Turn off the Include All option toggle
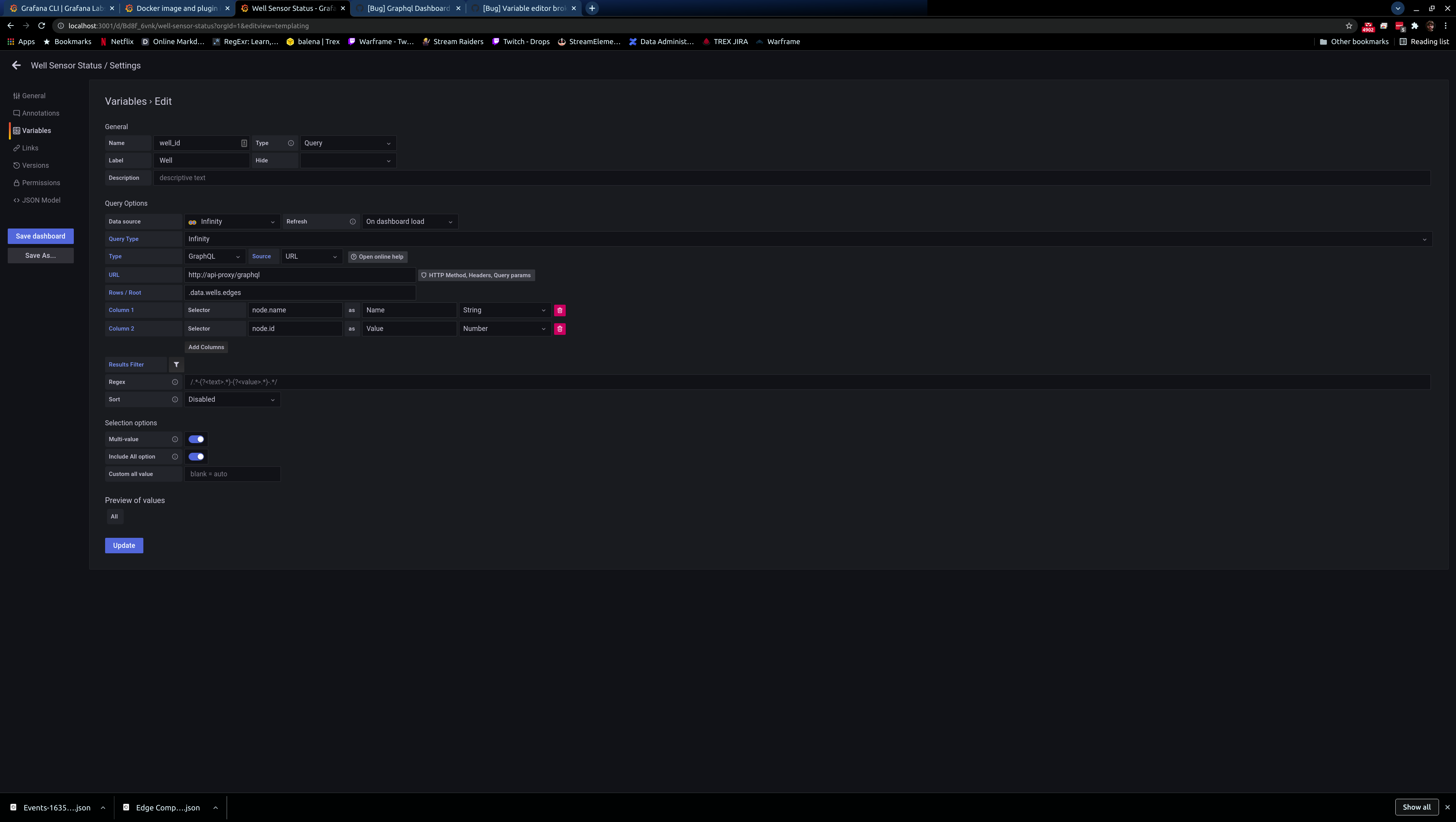1456x822 pixels. (196, 456)
